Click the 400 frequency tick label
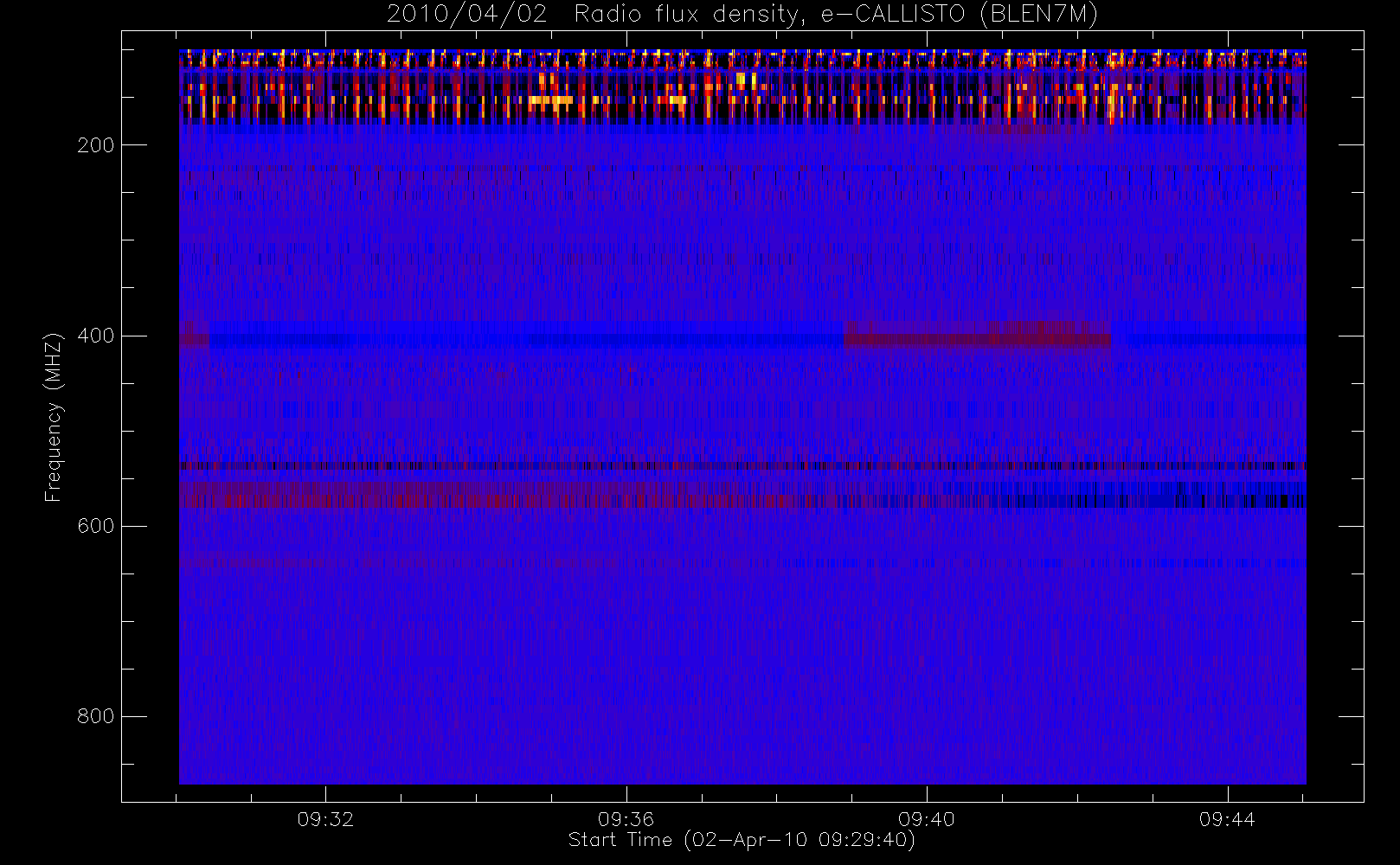1400x865 pixels. click(95, 336)
